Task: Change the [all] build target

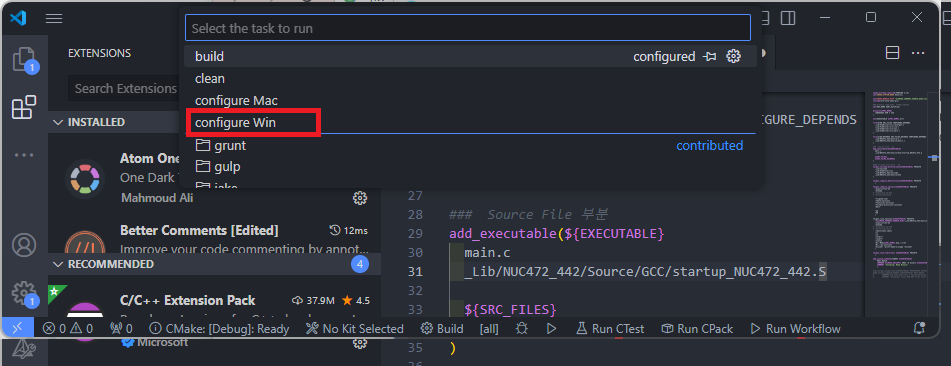Action: click(489, 329)
